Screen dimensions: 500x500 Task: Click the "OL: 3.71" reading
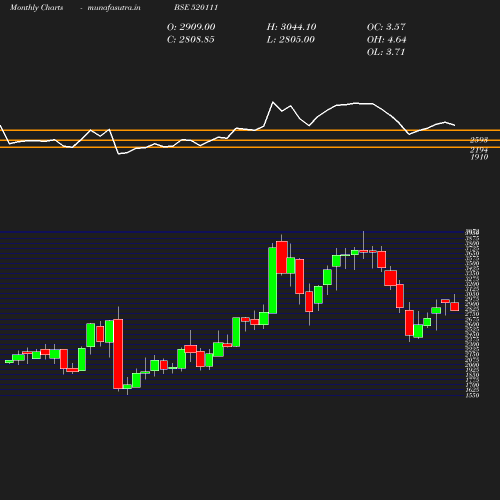(386, 52)
